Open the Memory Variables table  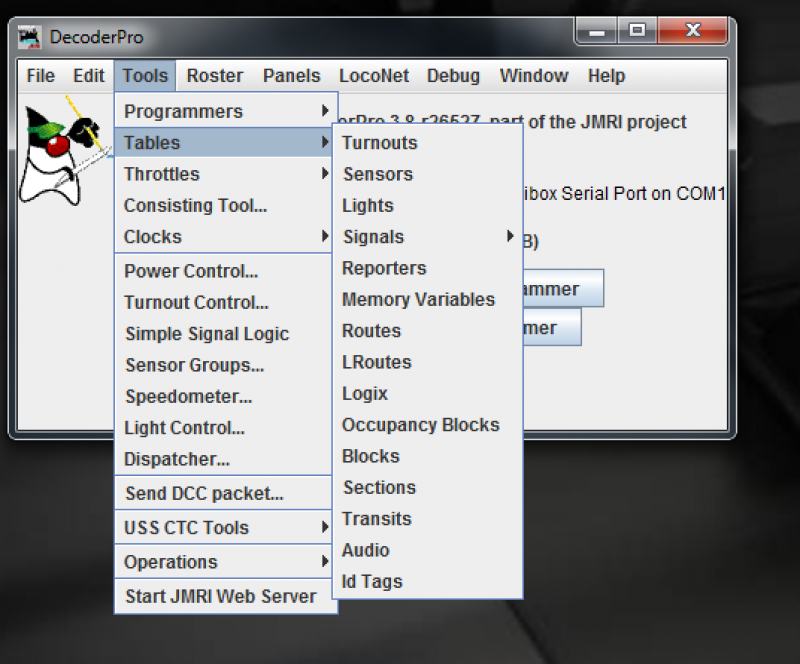click(428, 299)
